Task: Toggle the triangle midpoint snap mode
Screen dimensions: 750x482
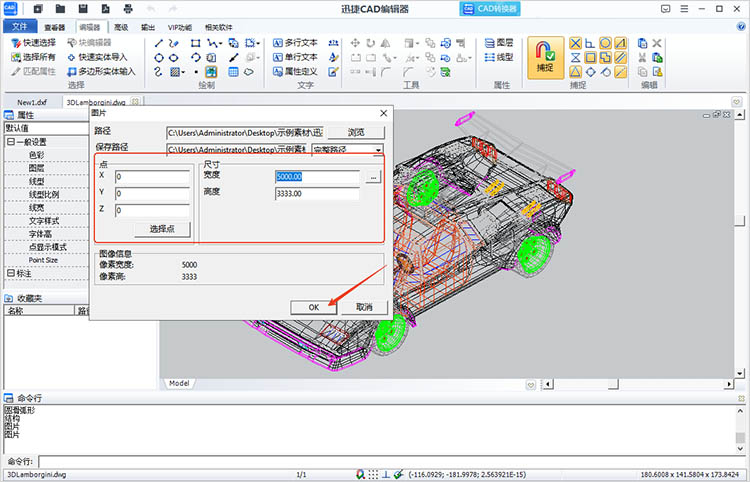Action: (575, 72)
